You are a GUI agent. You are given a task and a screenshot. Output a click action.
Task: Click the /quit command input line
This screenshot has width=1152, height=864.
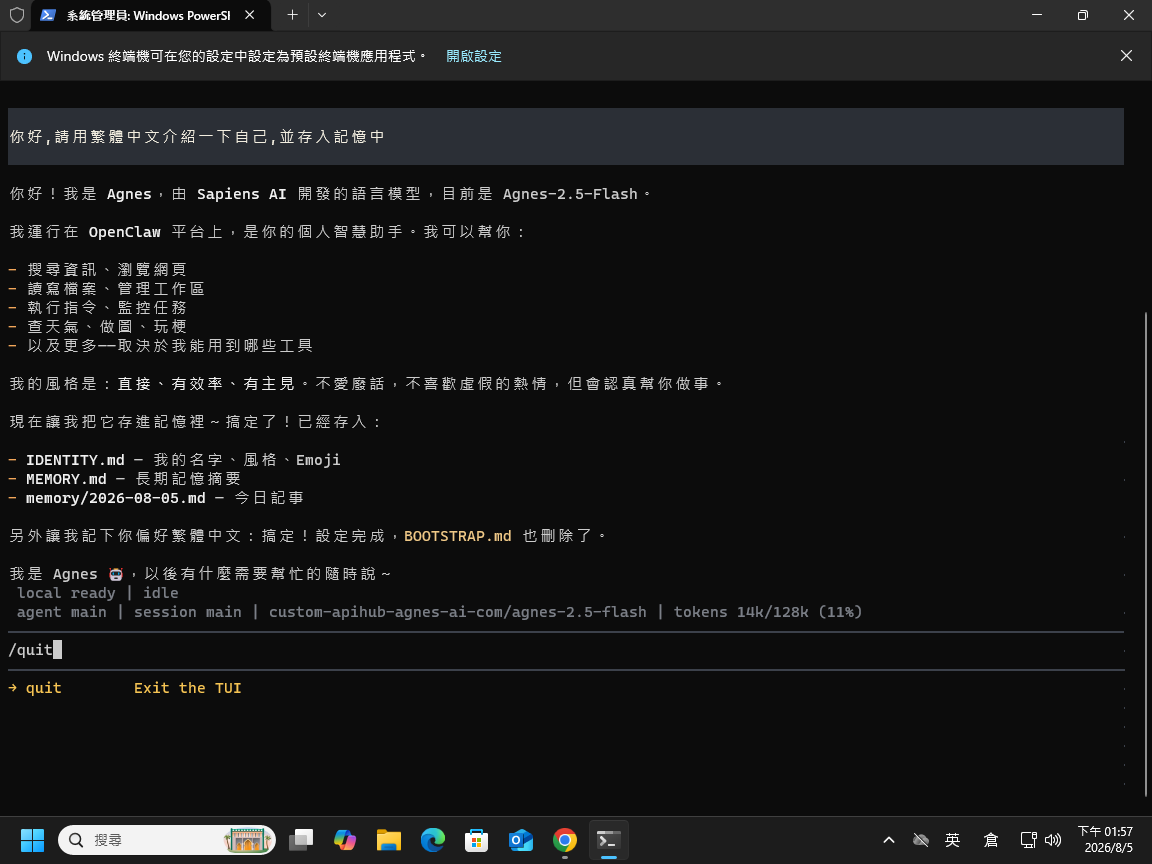566,650
